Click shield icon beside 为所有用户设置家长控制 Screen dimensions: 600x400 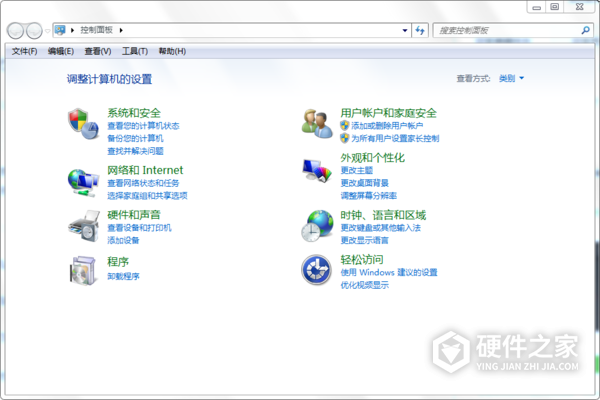click(344, 138)
